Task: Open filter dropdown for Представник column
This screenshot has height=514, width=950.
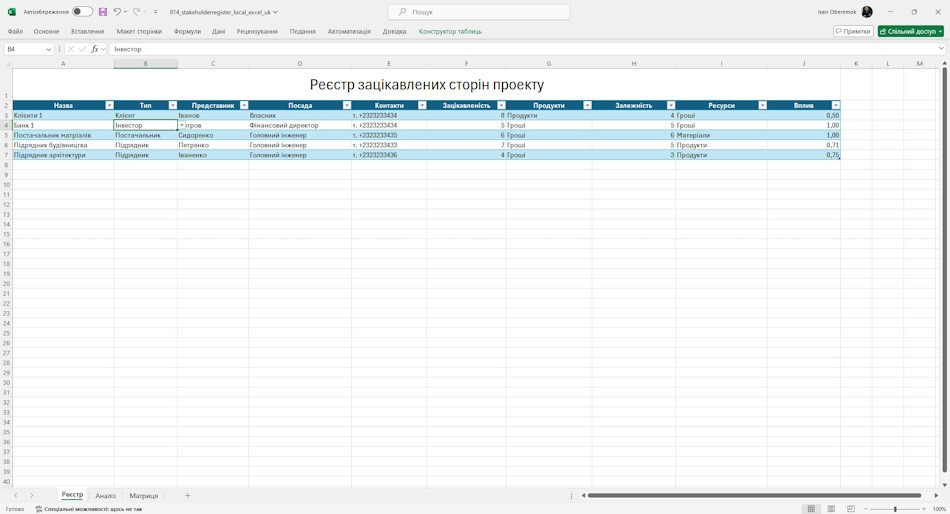Action: coord(244,105)
